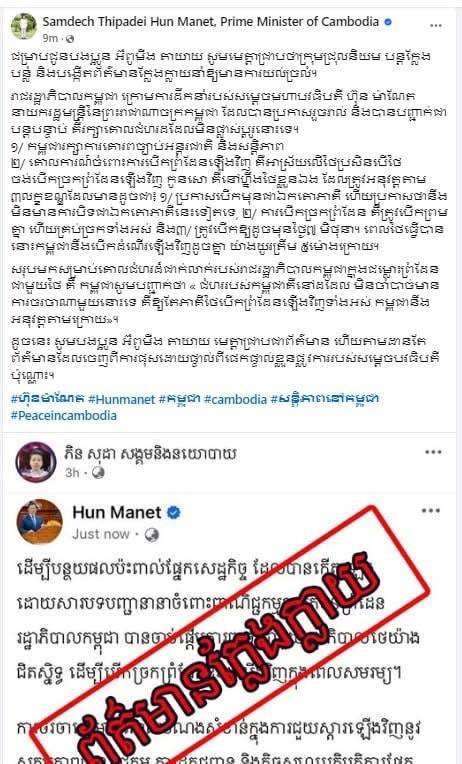Click the Hun Manet name in shared screenshot
Screen dimensions: 462x764
(x=116, y=513)
